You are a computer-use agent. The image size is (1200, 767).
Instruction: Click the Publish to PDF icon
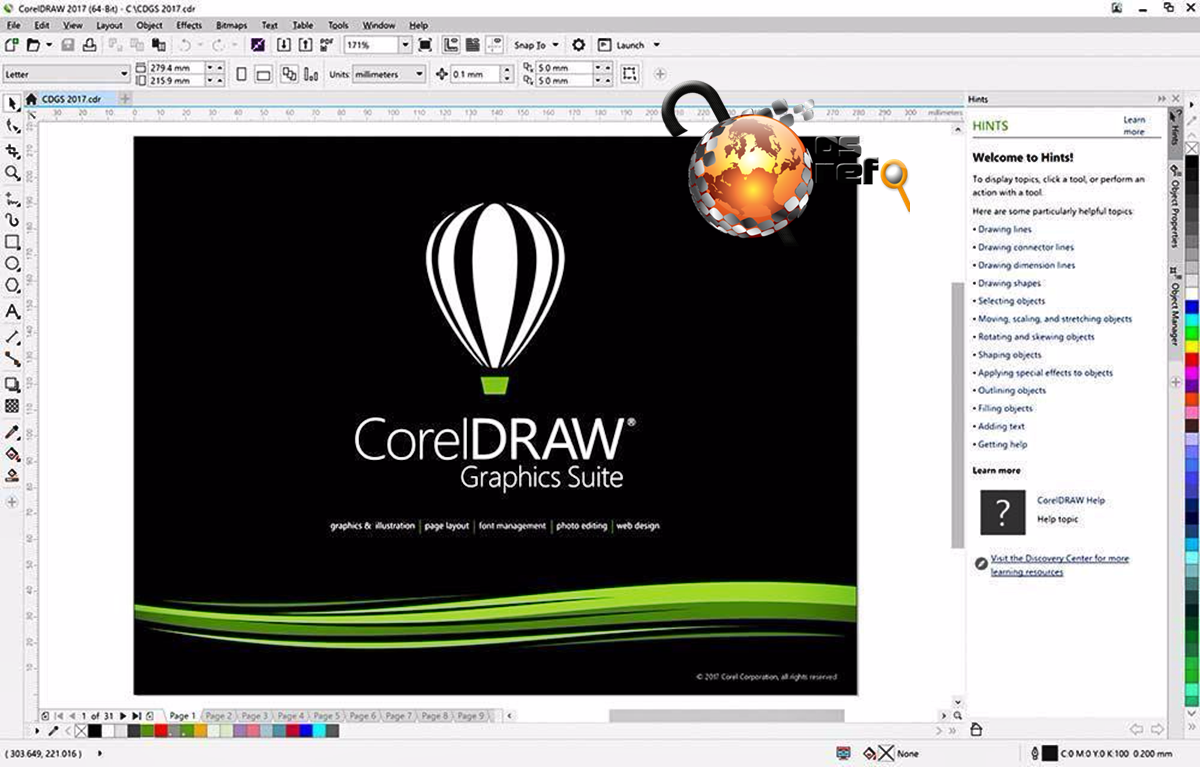point(327,45)
